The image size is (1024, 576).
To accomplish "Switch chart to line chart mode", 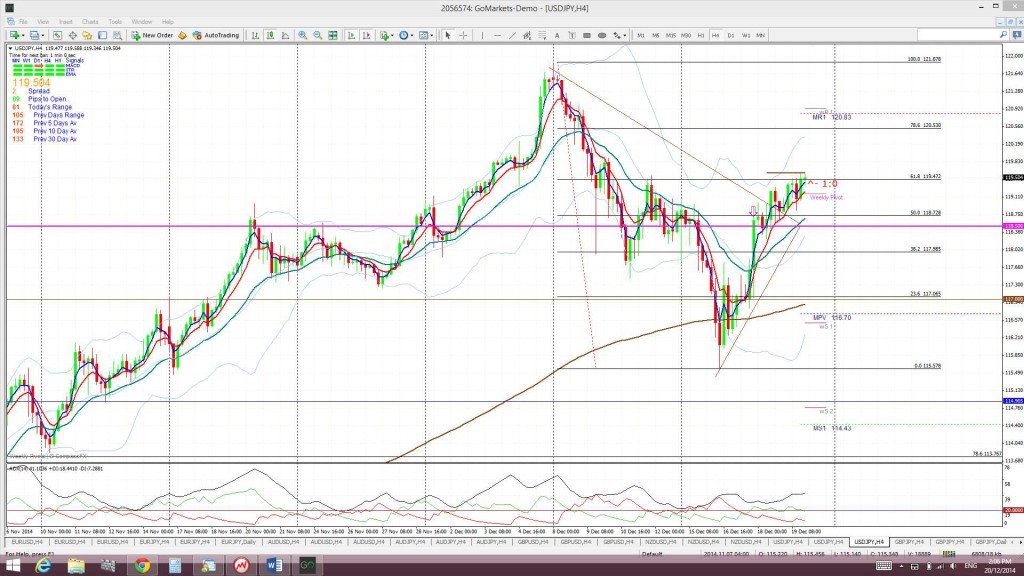I will [285, 35].
